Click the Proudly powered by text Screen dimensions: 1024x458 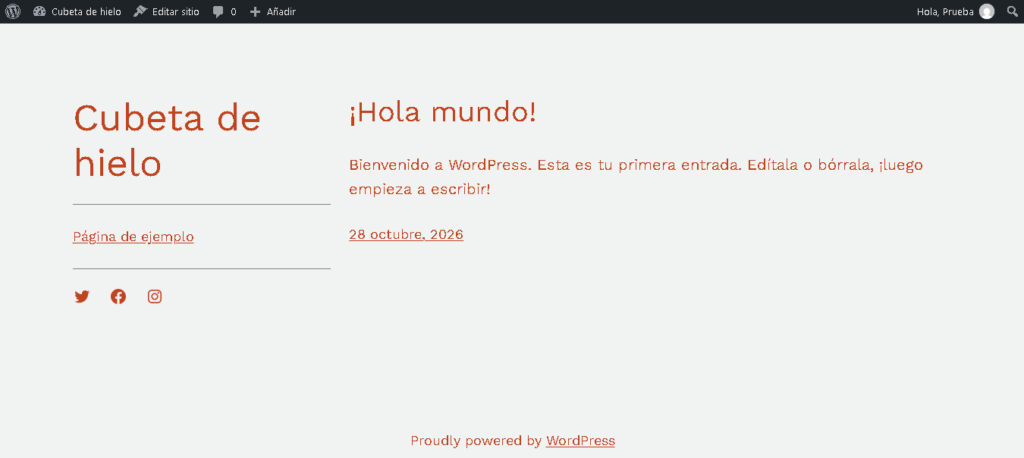(x=476, y=441)
